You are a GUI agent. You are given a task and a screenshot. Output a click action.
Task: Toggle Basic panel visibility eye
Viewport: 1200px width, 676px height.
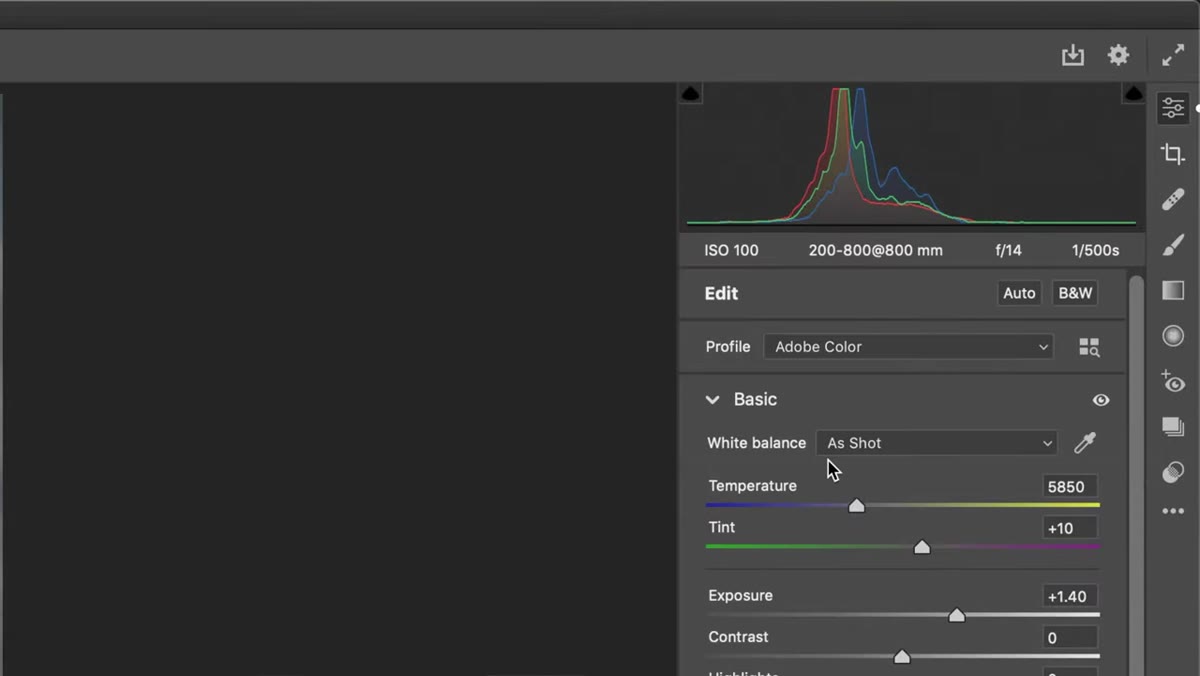[1101, 400]
